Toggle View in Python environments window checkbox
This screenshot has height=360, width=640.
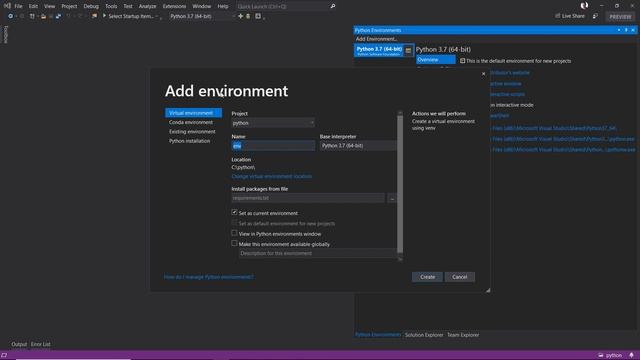234,233
